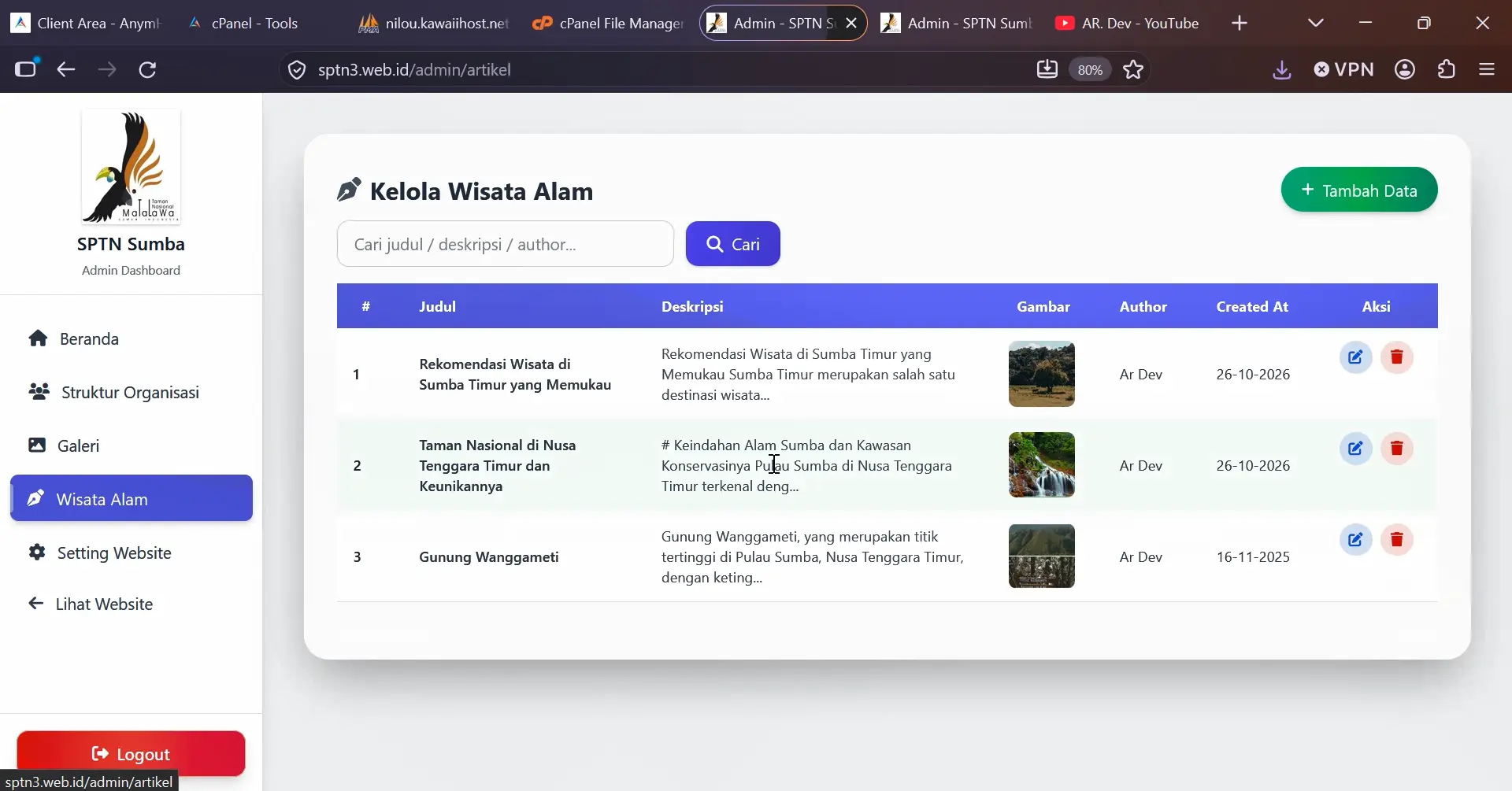Open Galeri in the sidebar
The width and height of the screenshot is (1512, 791).
point(132,445)
